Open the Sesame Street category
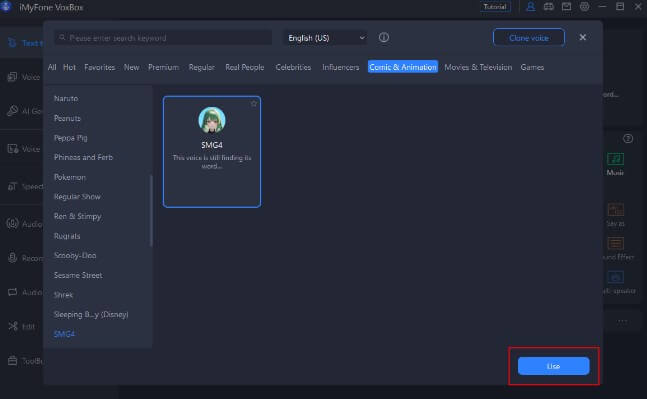Viewport: 647px width, 399px height. (78, 275)
